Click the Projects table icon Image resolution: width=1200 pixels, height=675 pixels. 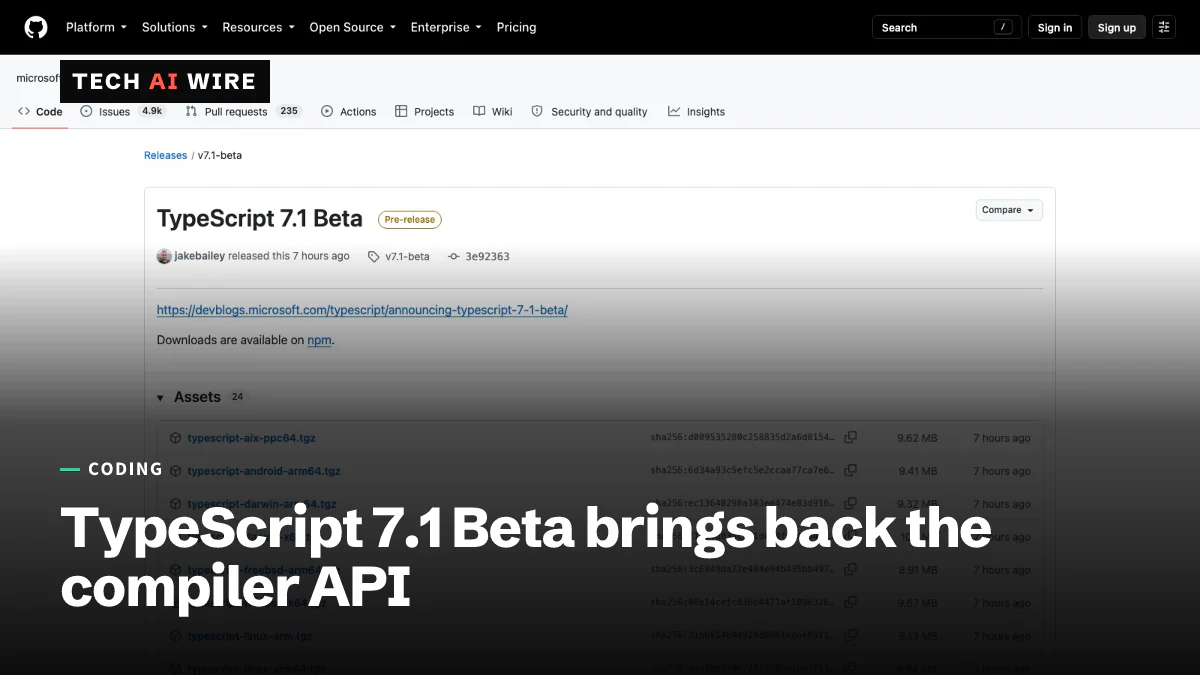(x=401, y=111)
